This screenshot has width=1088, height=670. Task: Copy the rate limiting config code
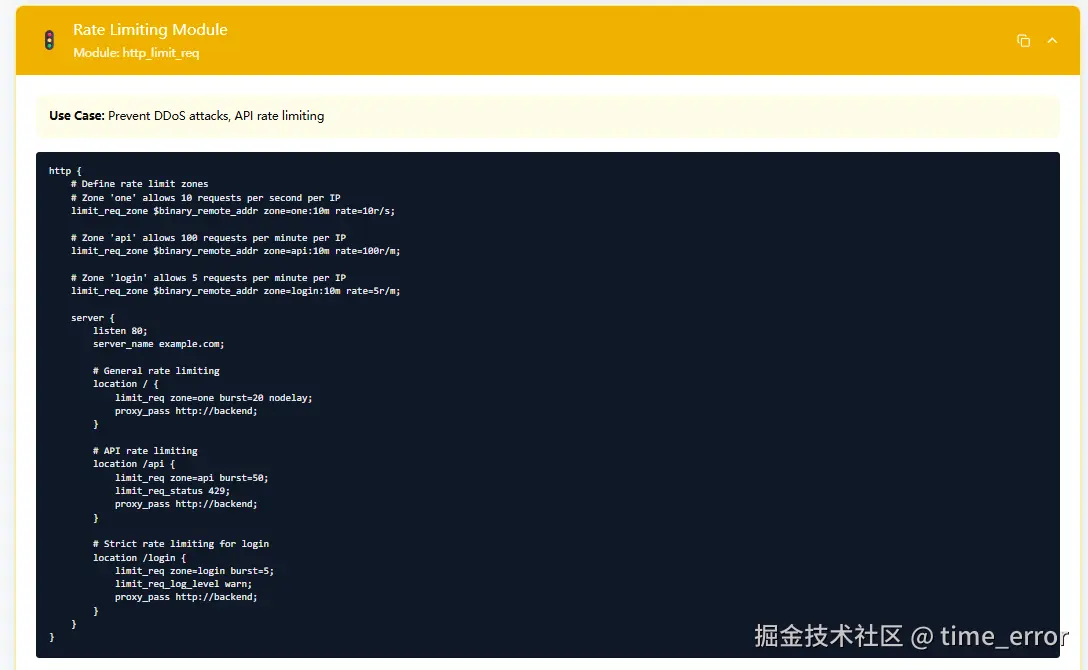click(1023, 41)
